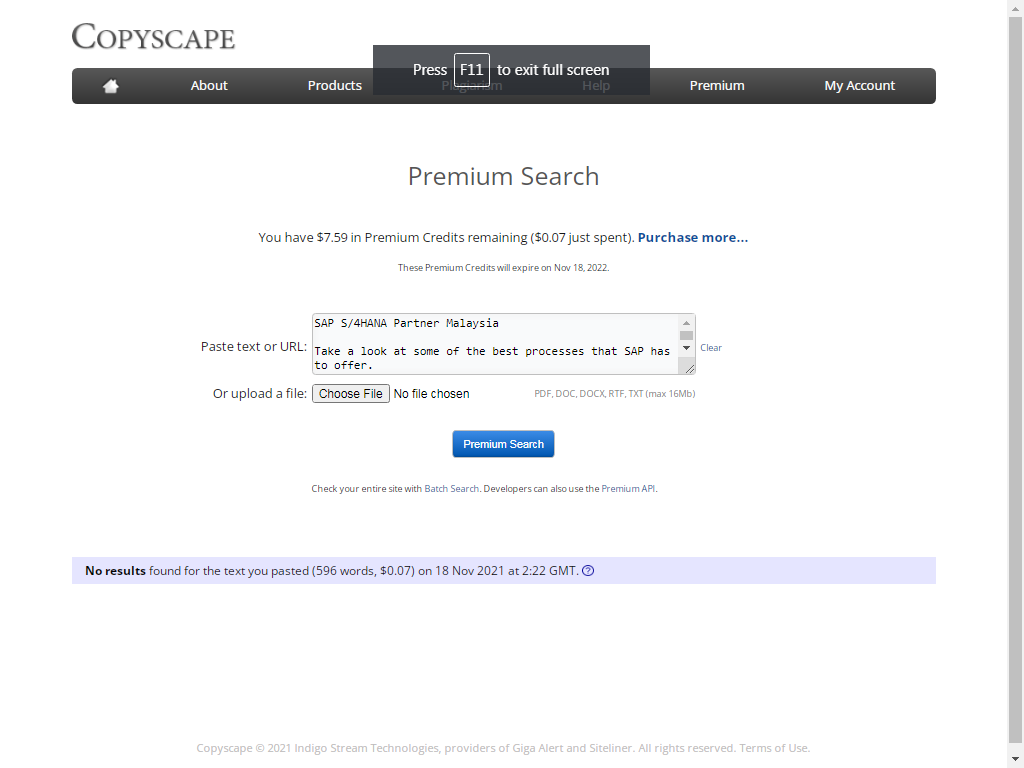Clear the pasted text
This screenshot has width=1024, height=768.
point(711,347)
